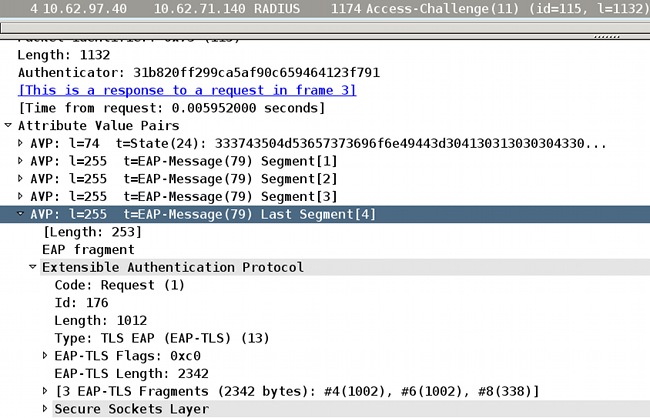This screenshot has width=650, height=418.
Task: Open the response-to-request frame 3 link
Action: click(x=187, y=90)
